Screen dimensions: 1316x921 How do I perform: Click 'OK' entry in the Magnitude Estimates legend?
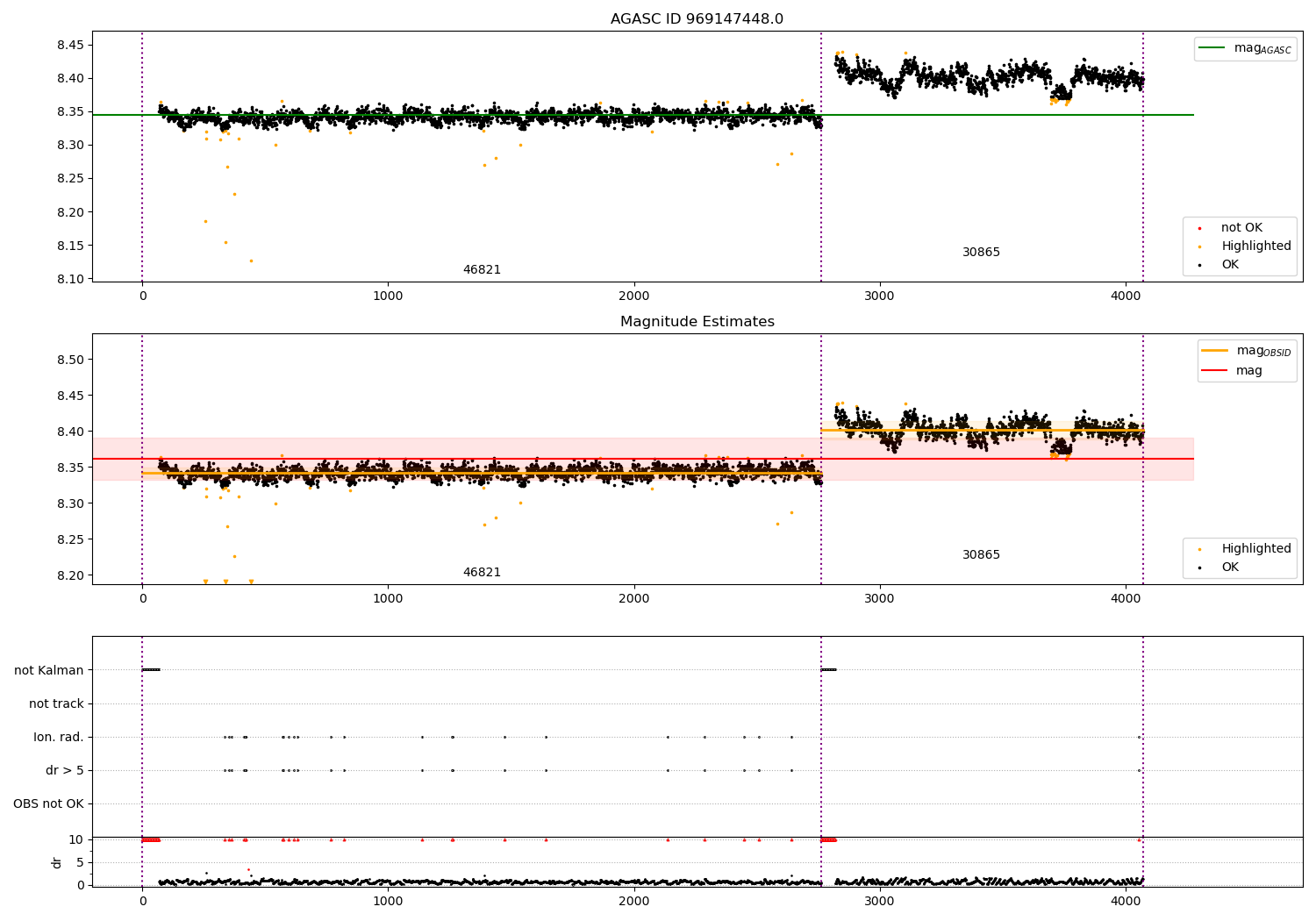click(x=1230, y=568)
